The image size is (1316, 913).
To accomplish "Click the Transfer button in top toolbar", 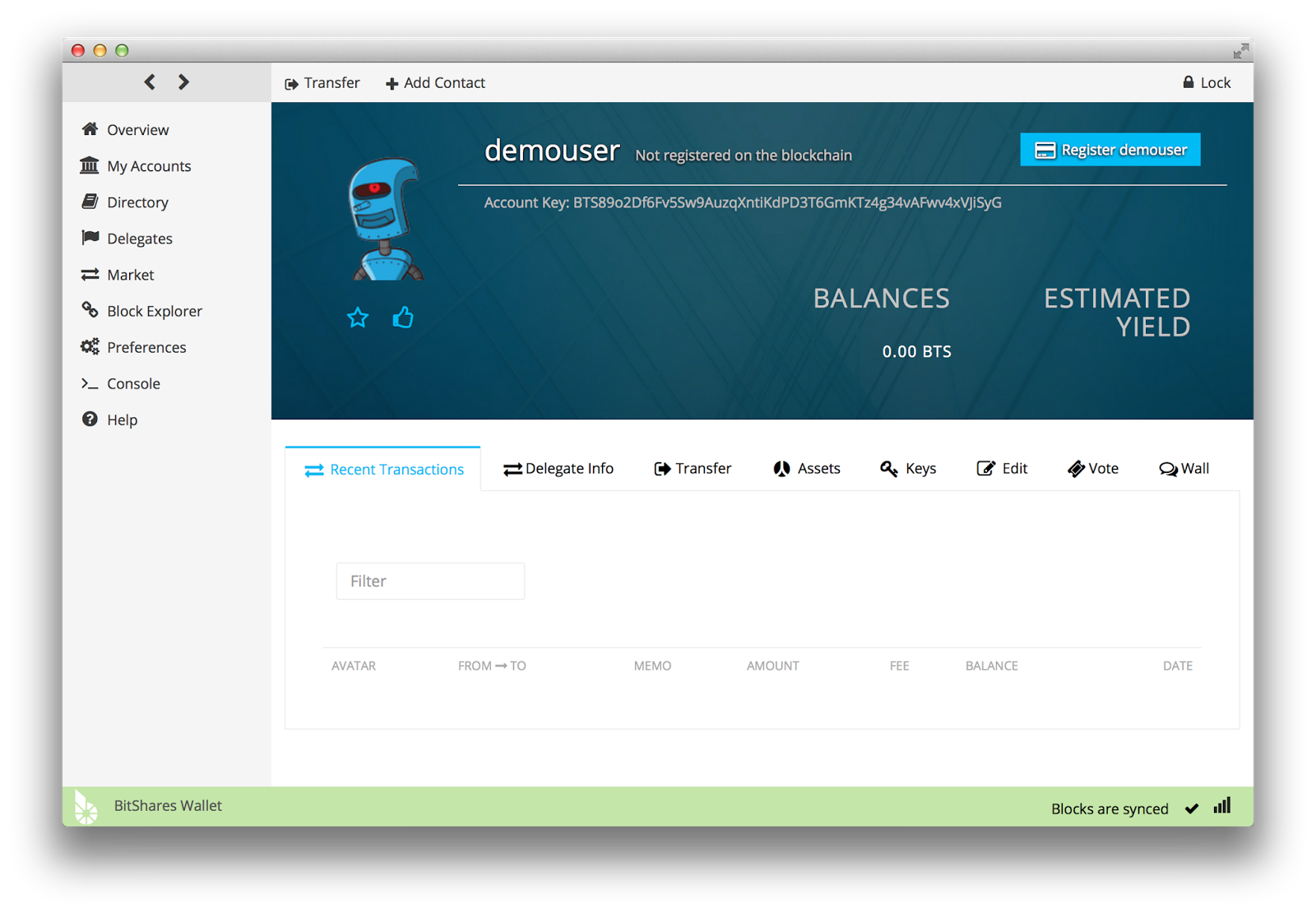I will (x=322, y=83).
